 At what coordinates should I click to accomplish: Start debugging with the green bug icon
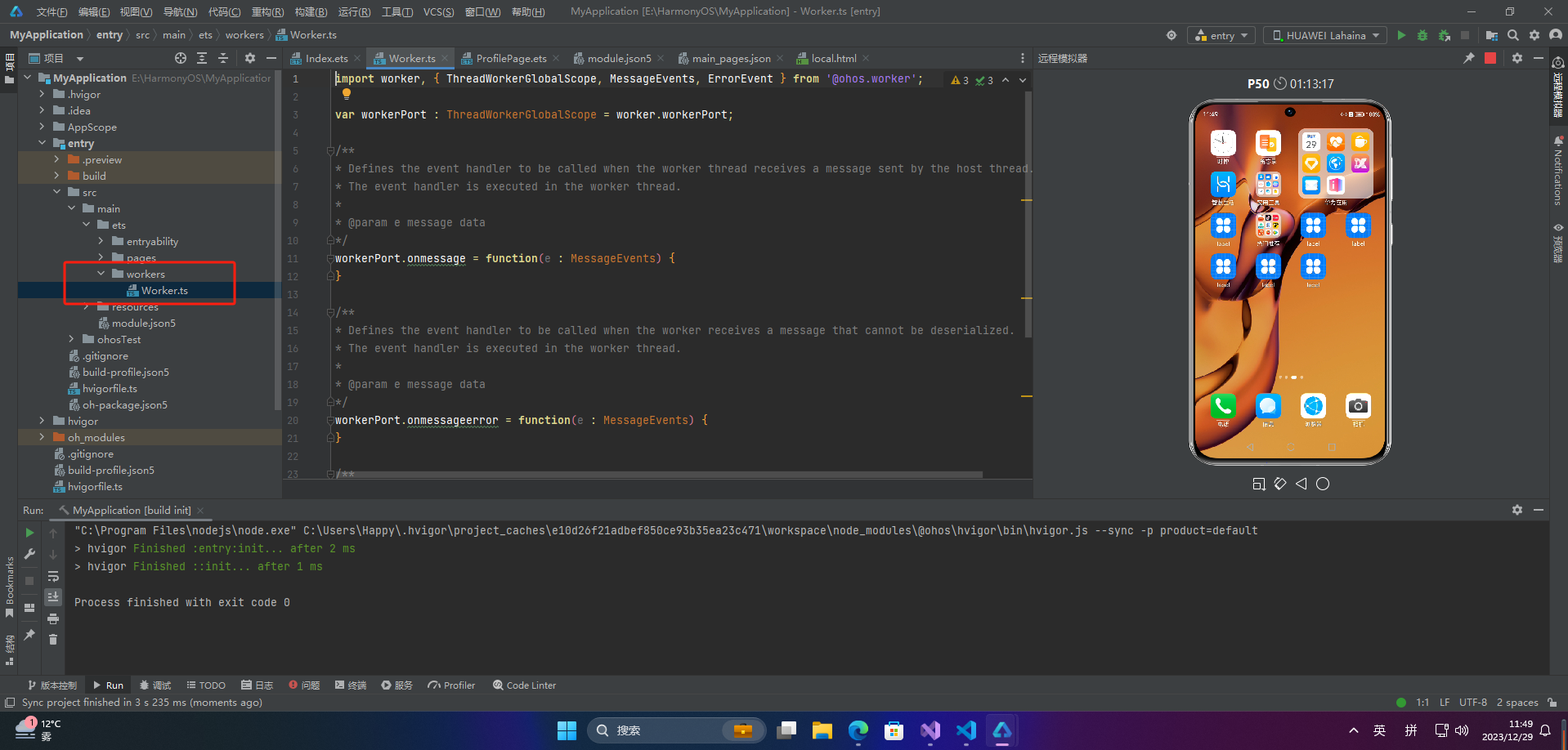[1422, 35]
